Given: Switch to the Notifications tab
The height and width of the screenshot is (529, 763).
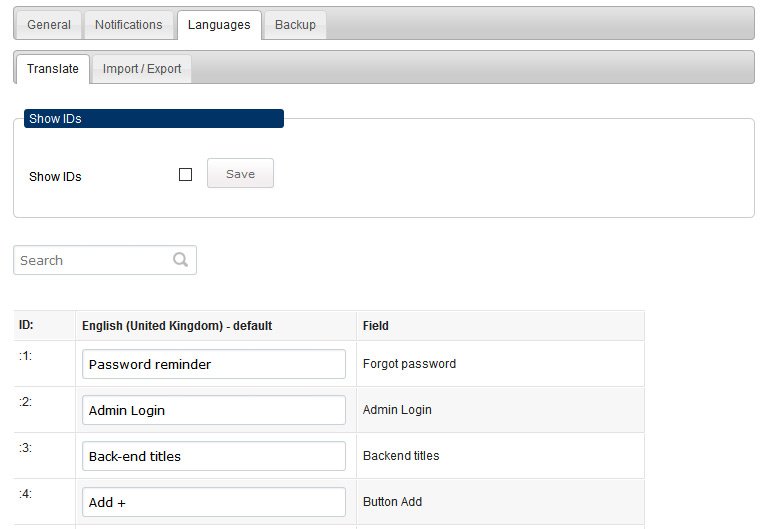Looking at the screenshot, I should tap(128, 25).
